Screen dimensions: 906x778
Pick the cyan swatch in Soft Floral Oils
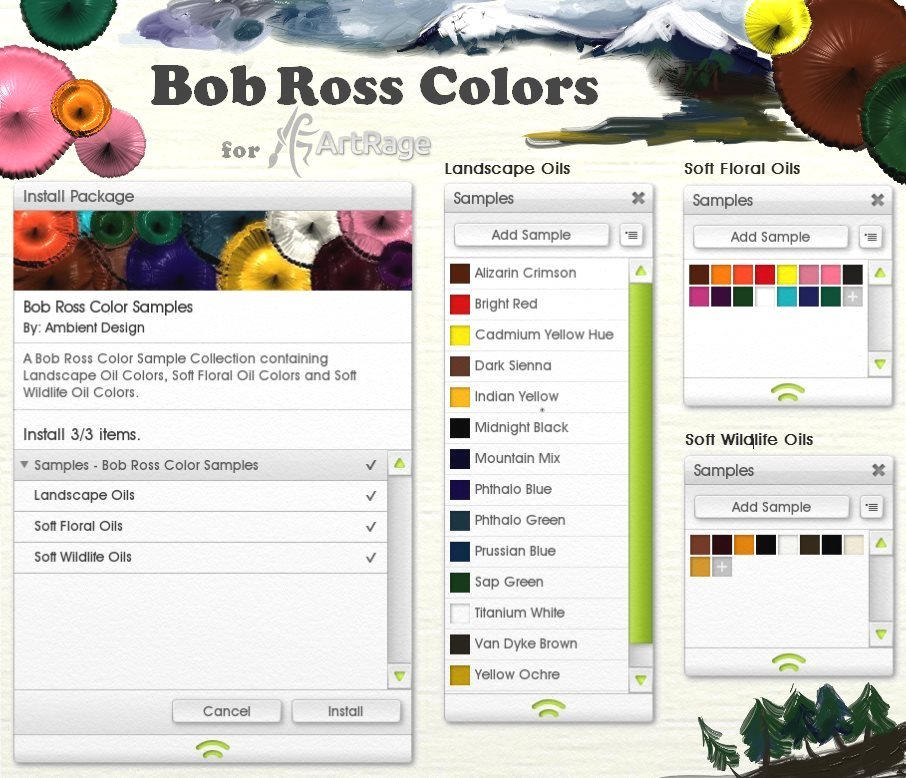pyautogui.click(x=786, y=297)
